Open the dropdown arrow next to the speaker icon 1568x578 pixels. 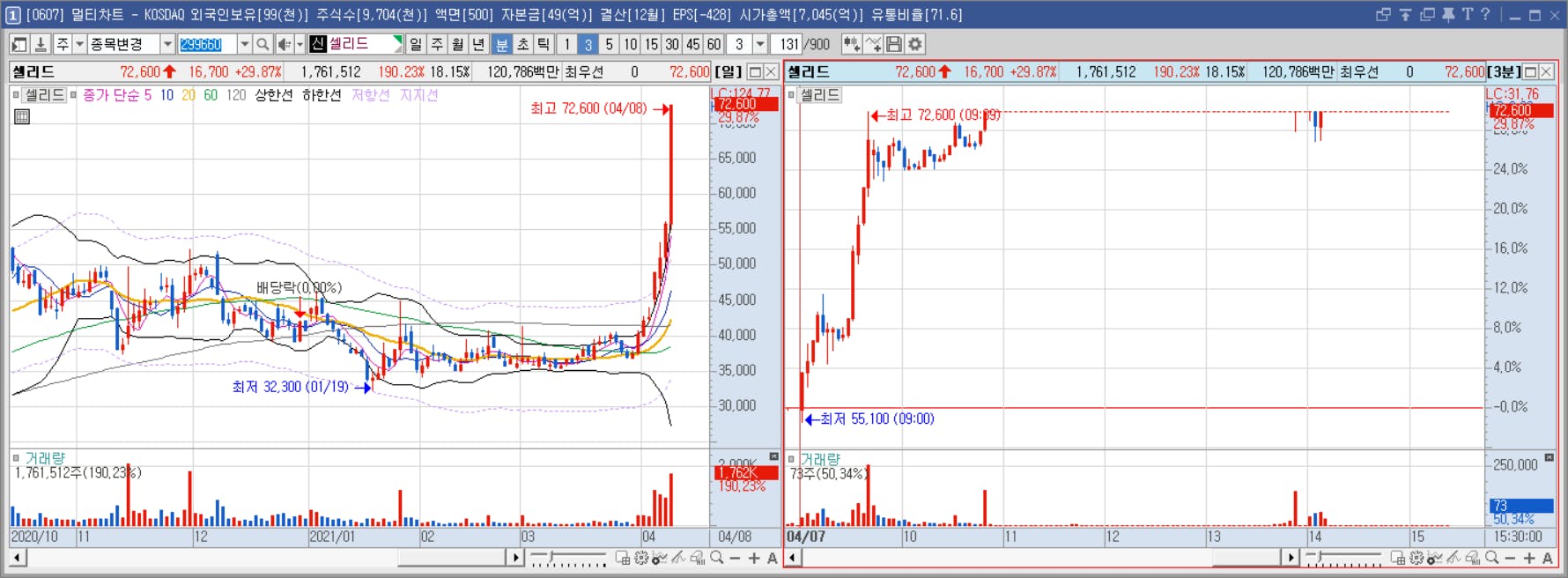tap(300, 44)
